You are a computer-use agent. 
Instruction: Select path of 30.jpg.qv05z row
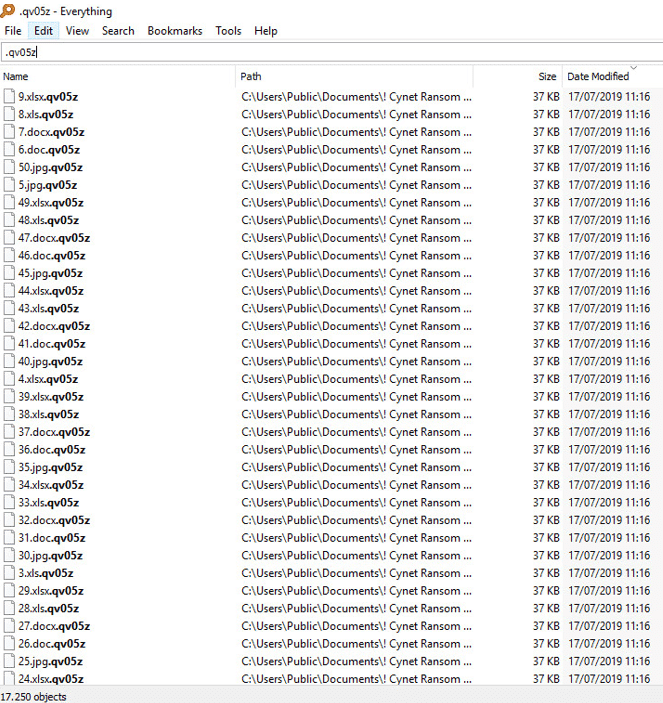point(356,555)
